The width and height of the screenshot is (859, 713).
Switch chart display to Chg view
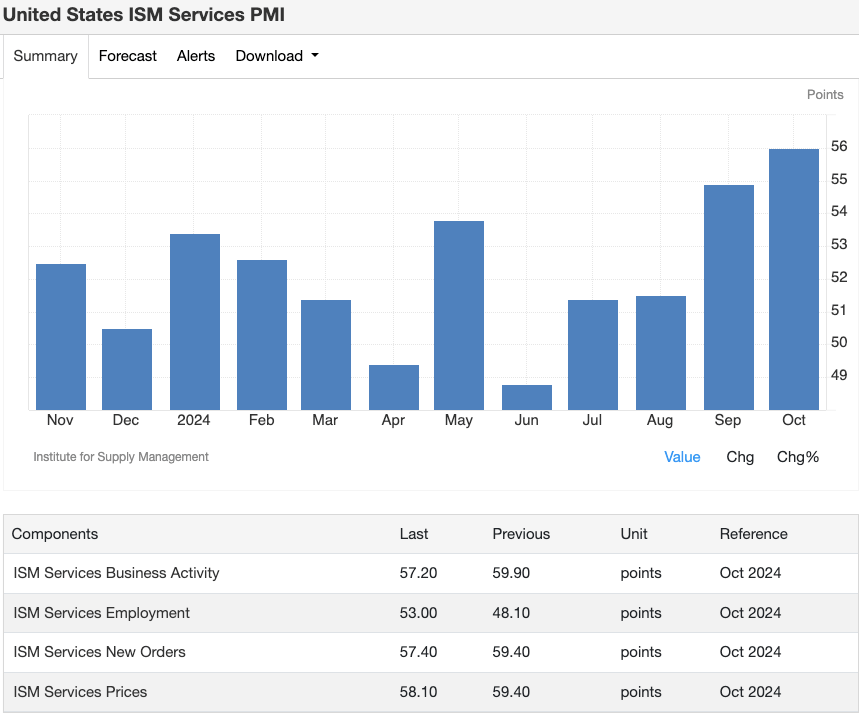point(740,457)
